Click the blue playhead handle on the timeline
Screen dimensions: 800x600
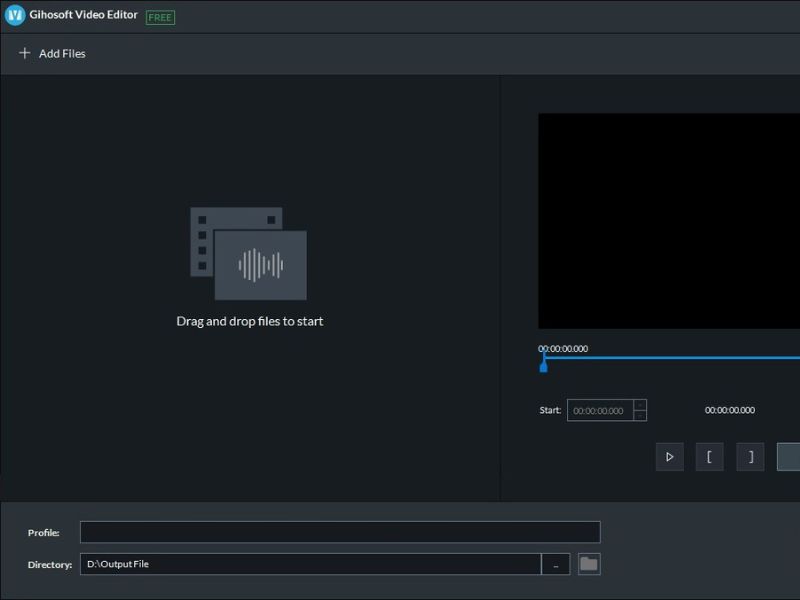coord(543,366)
